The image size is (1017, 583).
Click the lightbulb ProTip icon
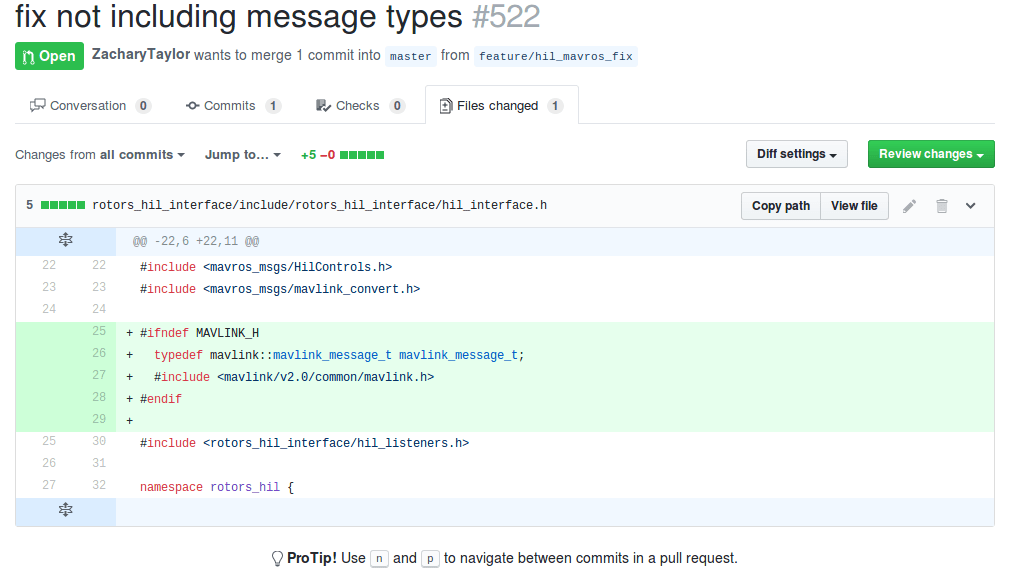point(277,558)
